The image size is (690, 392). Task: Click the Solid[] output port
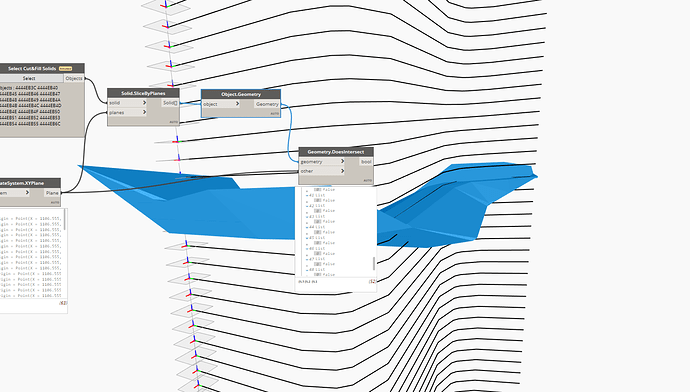click(170, 103)
